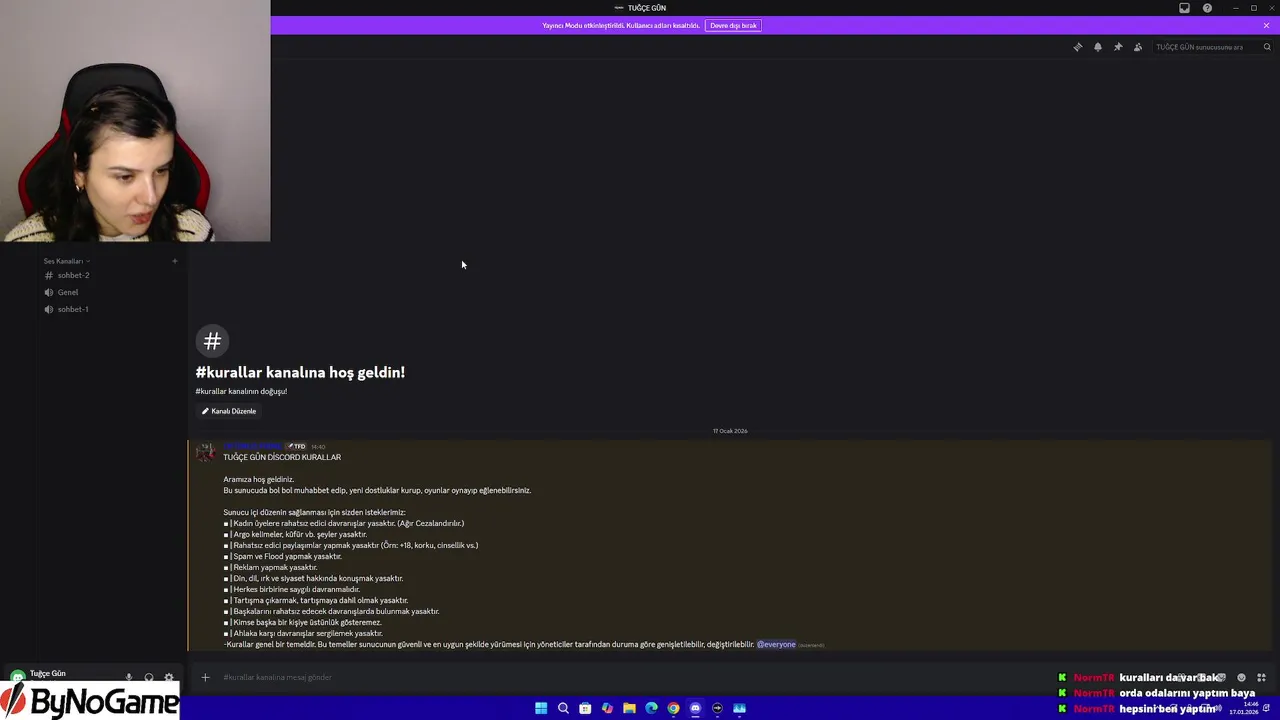The width and height of the screenshot is (1280, 720).
Task: Open Discord from the taskbar
Action: pyautogui.click(x=695, y=708)
